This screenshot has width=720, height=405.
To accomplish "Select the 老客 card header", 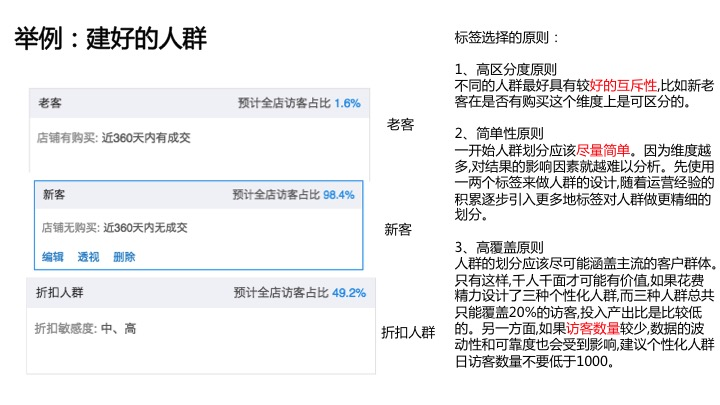I will (199, 103).
